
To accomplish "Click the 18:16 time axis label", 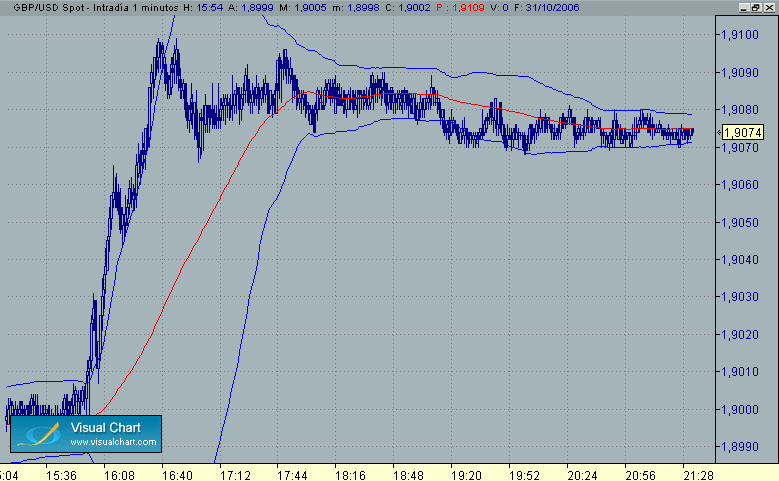I will click(350, 476).
